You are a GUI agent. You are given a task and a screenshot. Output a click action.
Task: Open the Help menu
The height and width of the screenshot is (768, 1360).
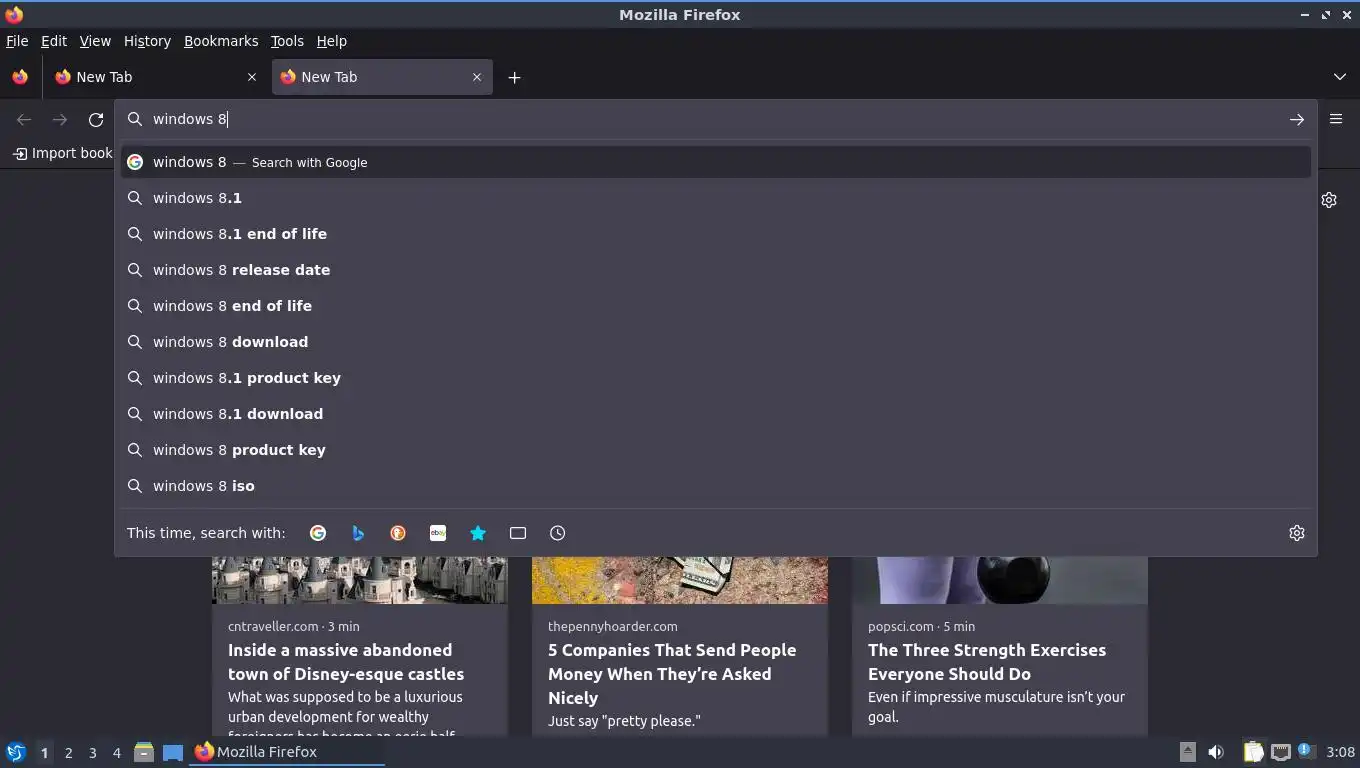point(332,41)
